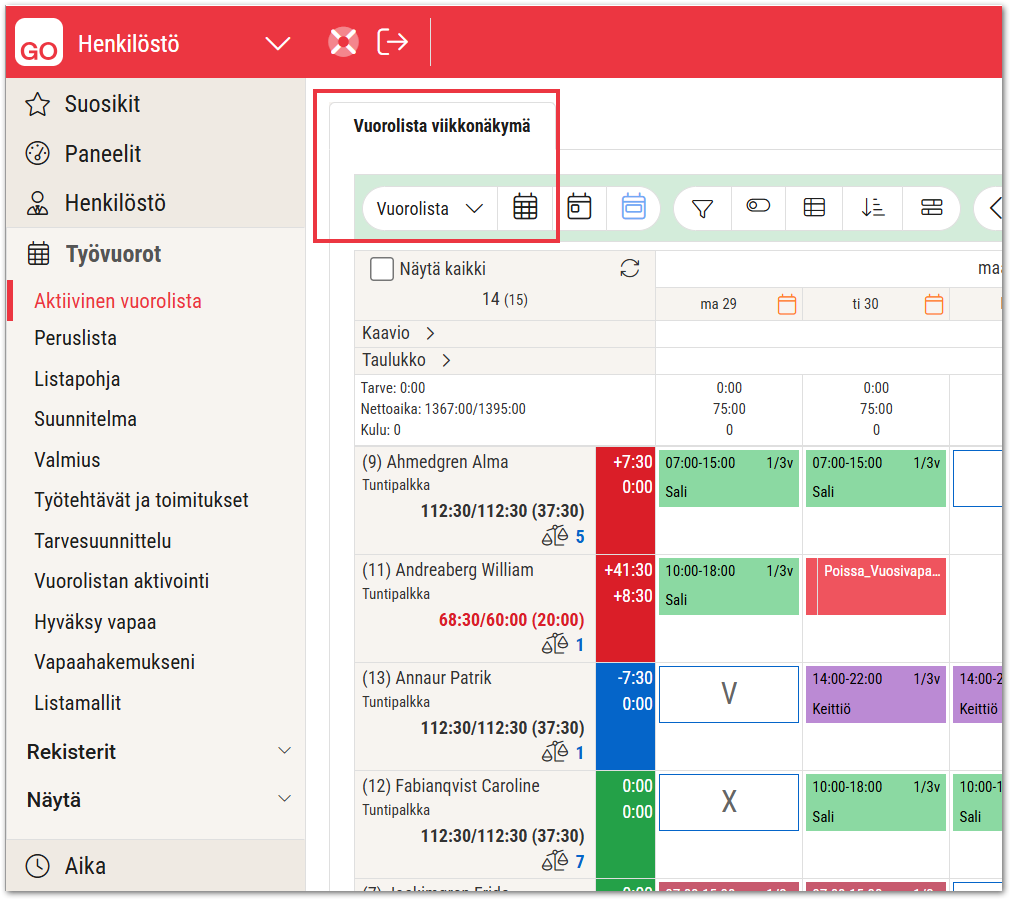
Task: Open the month grid calendar view
Action: coord(525,208)
